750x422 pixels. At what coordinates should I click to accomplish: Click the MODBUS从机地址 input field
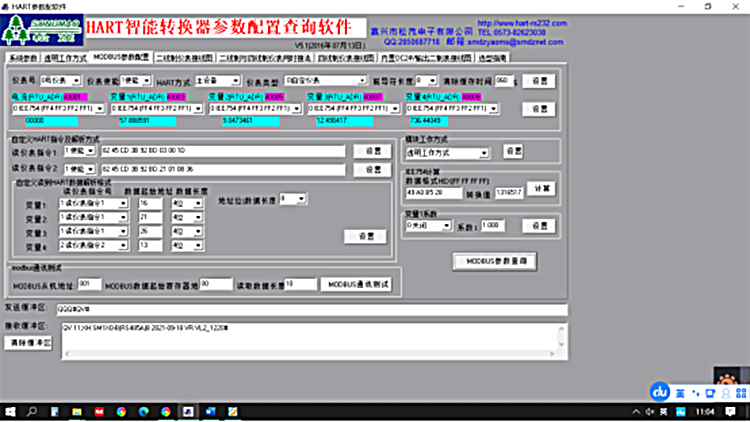click(x=89, y=284)
